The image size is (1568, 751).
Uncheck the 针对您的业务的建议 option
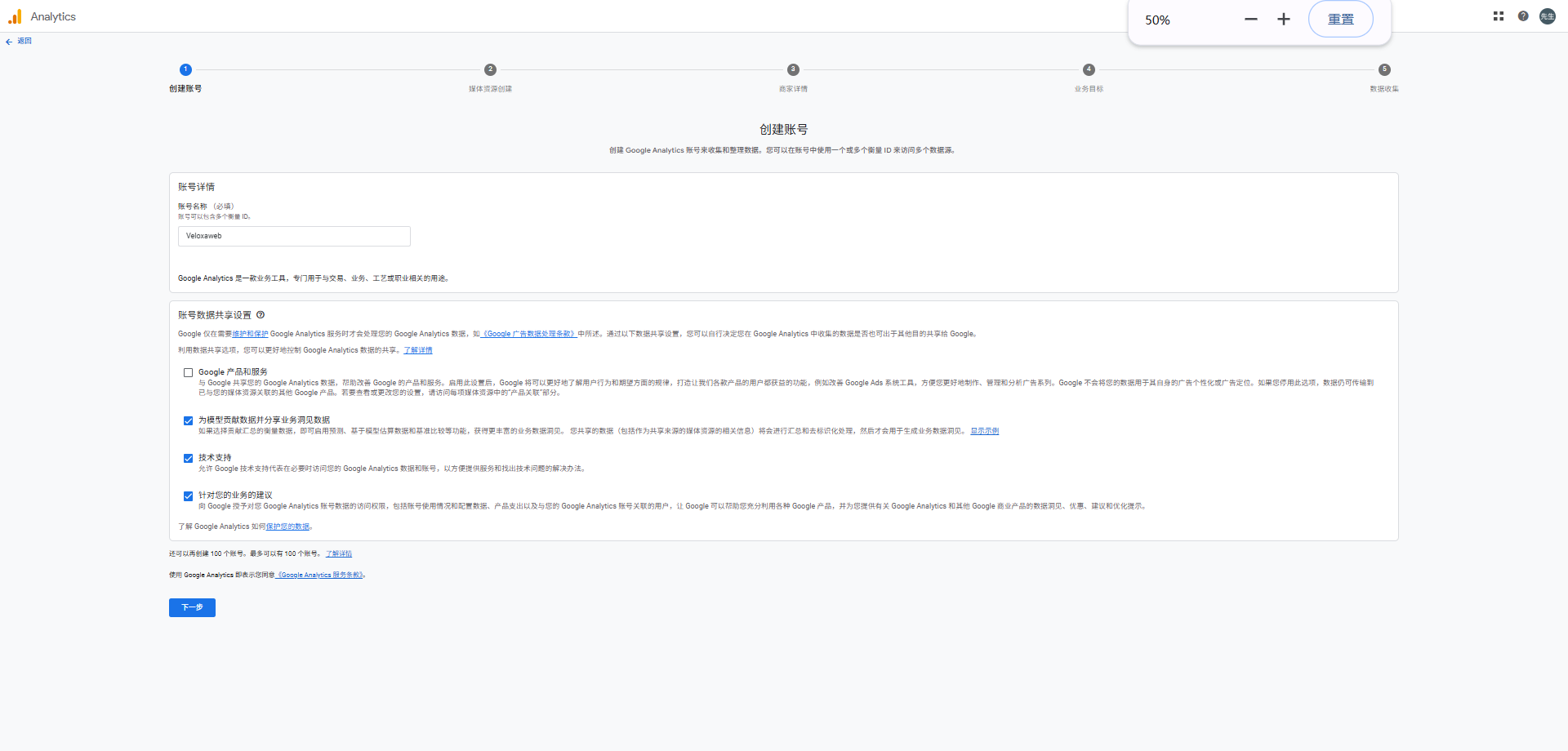click(188, 495)
